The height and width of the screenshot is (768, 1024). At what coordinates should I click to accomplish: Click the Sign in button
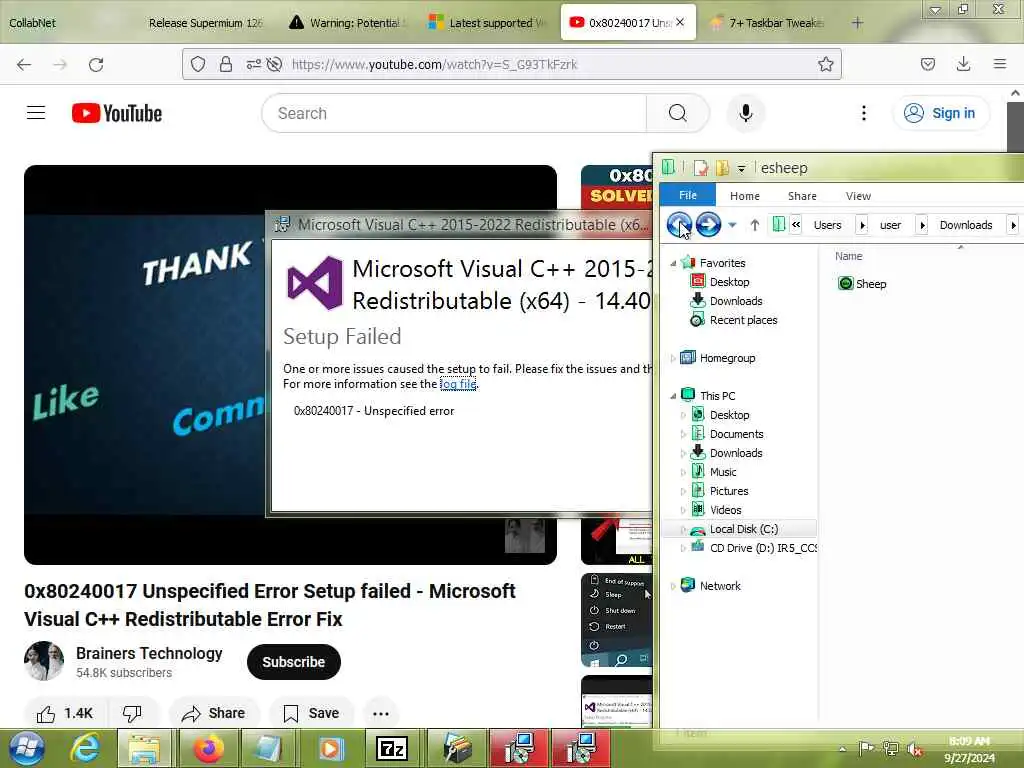(940, 113)
